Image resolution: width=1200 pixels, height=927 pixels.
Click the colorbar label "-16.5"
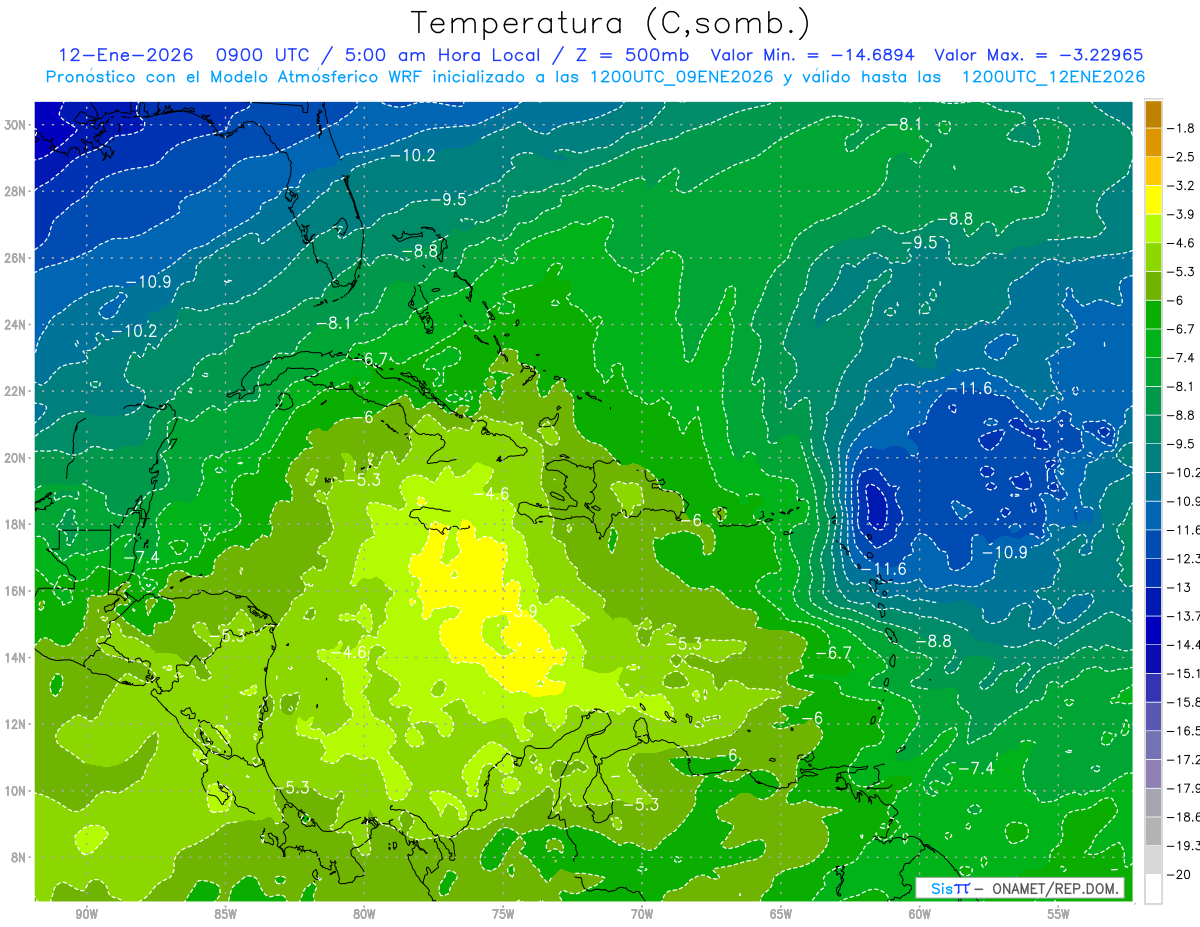pyautogui.click(x=1186, y=731)
